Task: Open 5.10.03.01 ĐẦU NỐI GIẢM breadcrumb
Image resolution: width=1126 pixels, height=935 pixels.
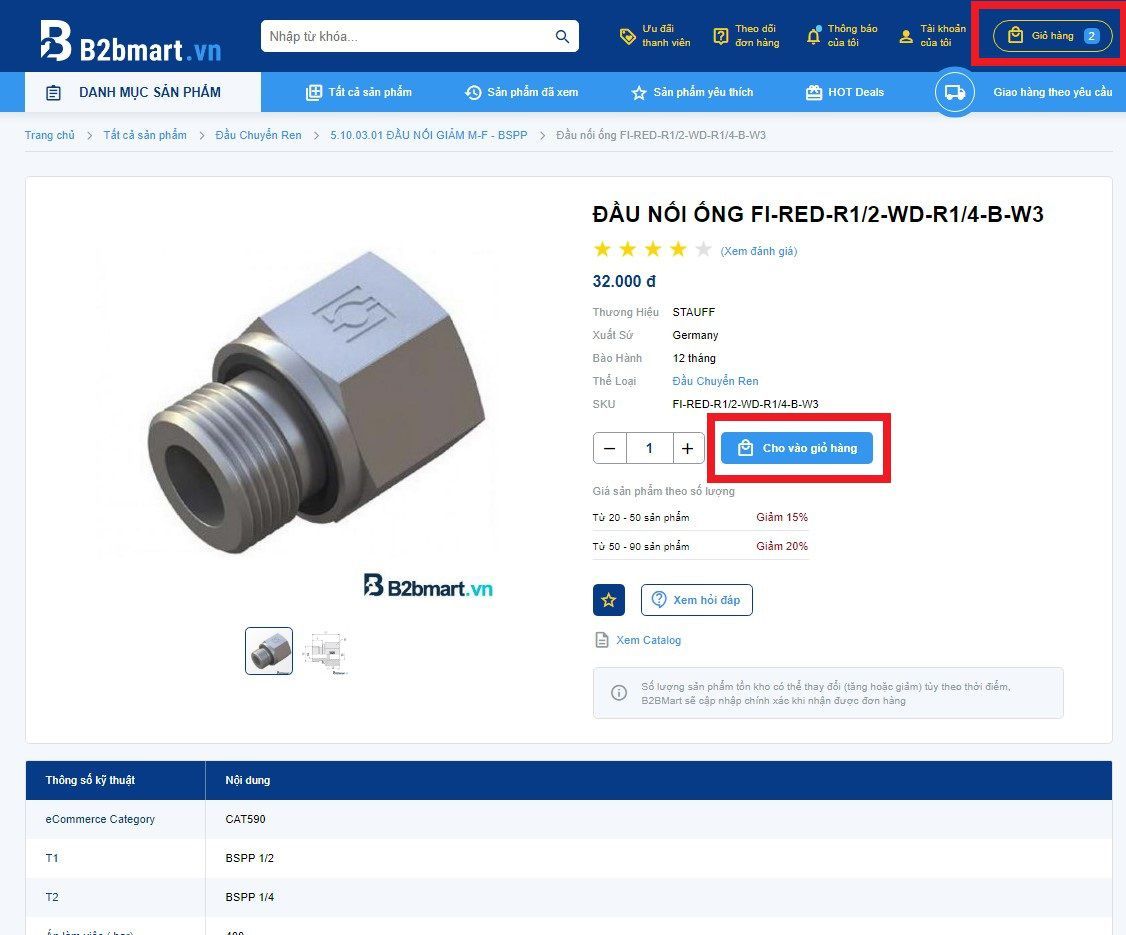Action: (429, 135)
